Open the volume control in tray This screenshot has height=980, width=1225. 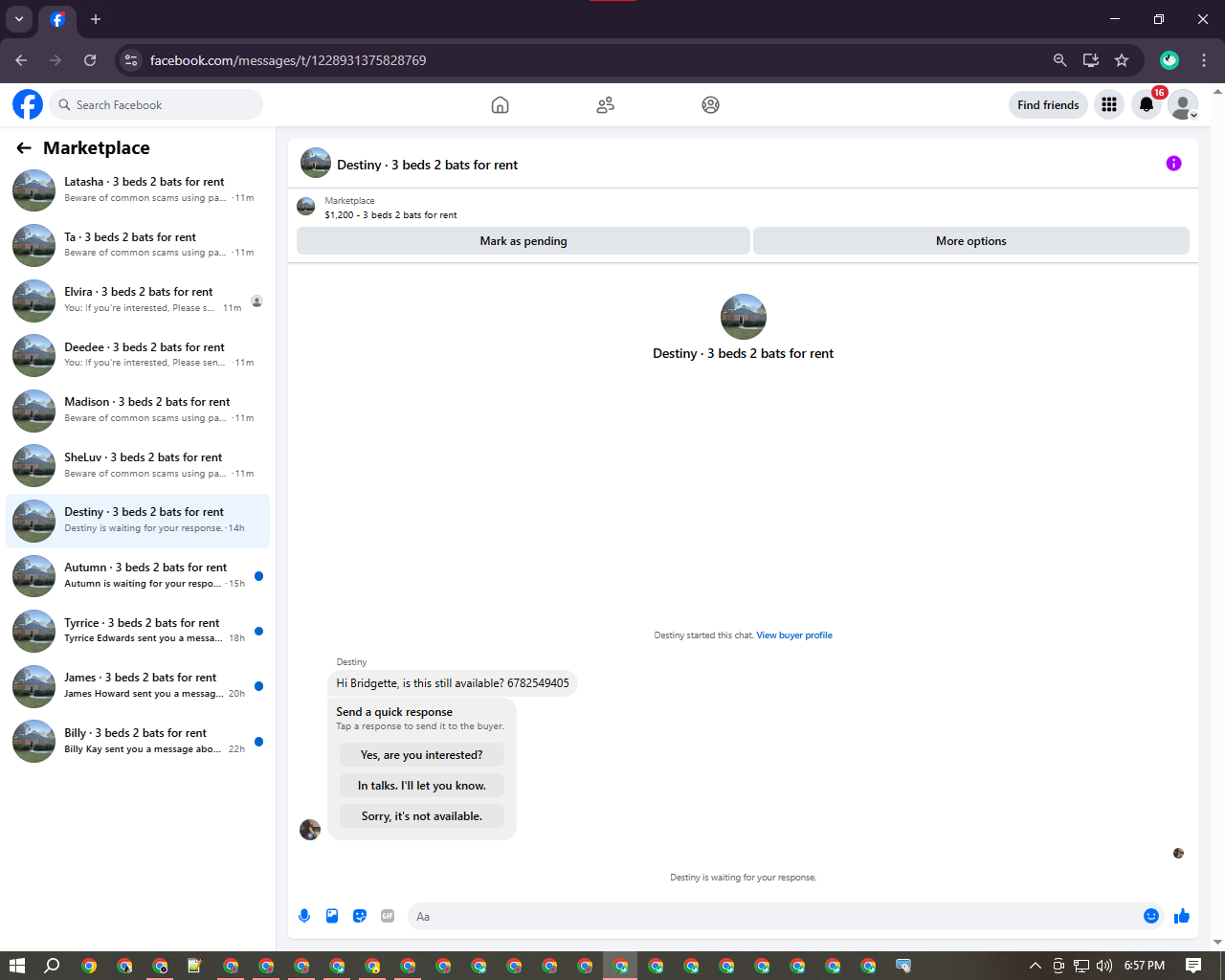click(x=1104, y=966)
